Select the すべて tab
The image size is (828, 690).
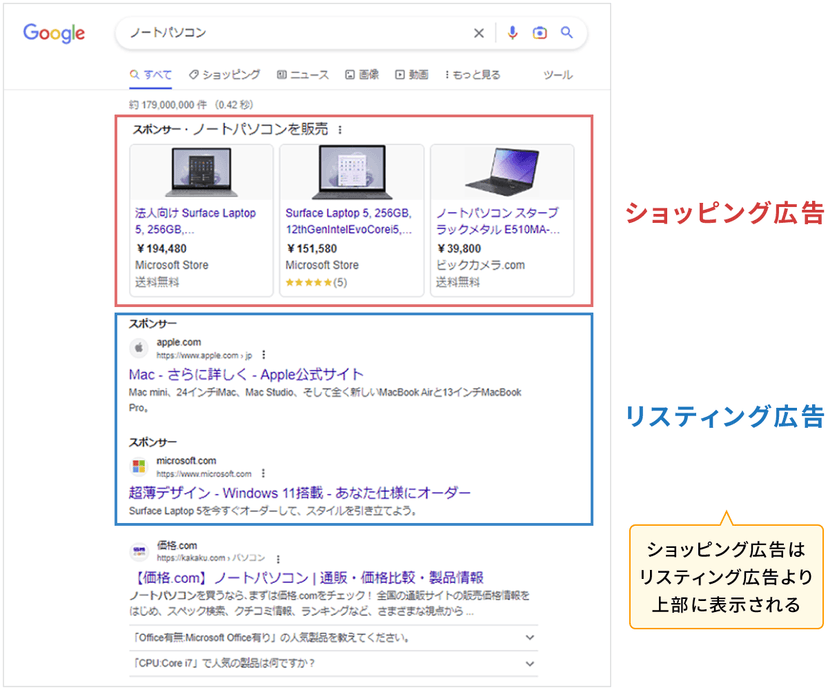coord(151,75)
